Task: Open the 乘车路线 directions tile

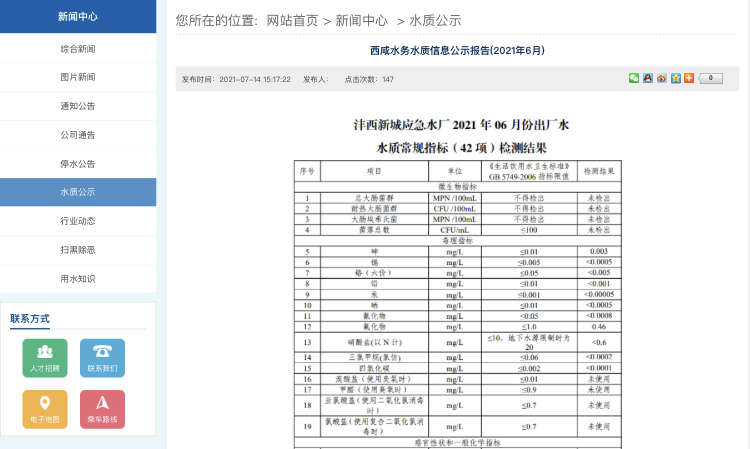Action: coord(102,409)
